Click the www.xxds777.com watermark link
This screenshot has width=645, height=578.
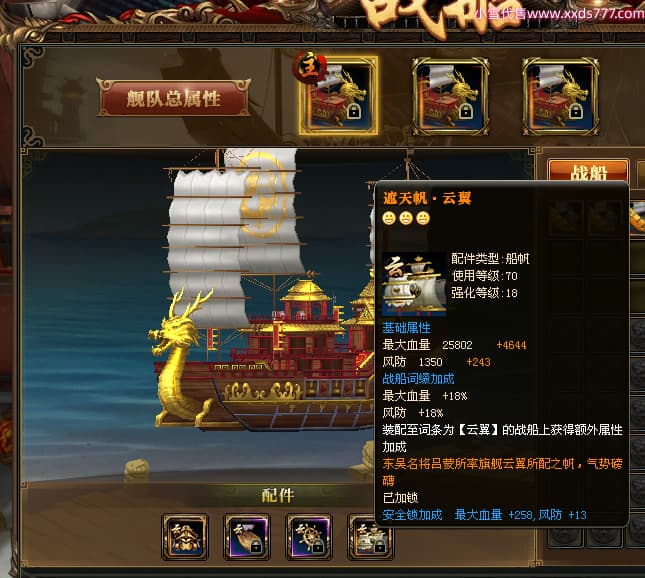point(586,14)
